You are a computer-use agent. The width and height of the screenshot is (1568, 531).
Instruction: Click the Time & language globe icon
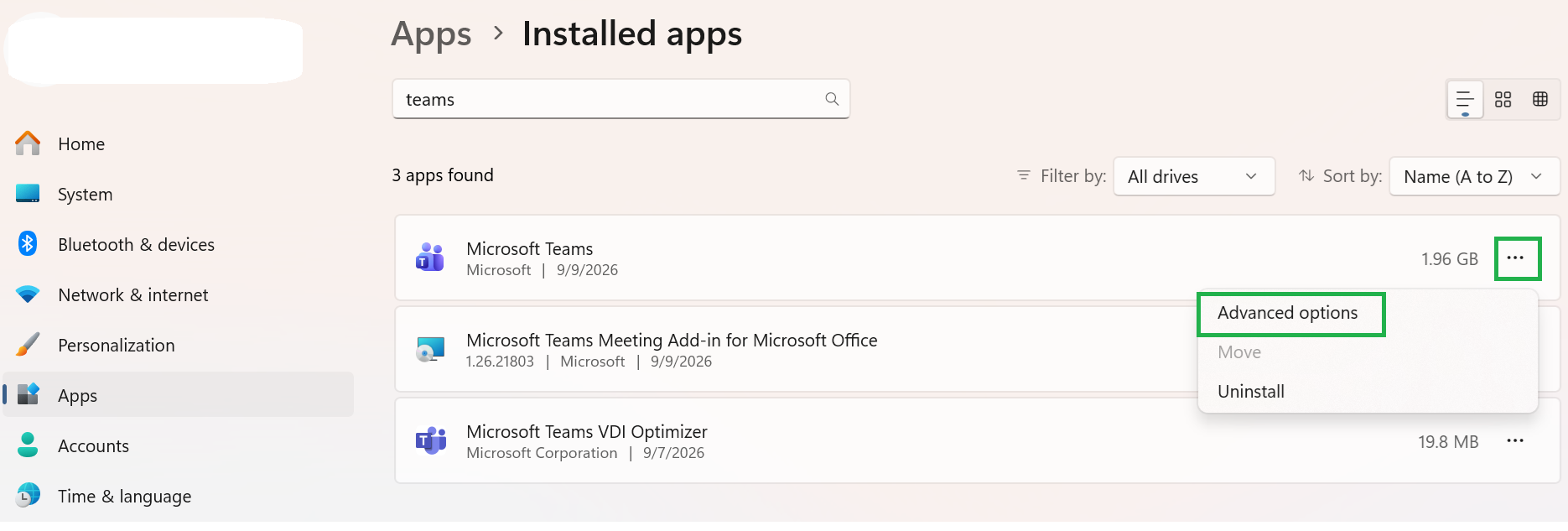(x=28, y=495)
